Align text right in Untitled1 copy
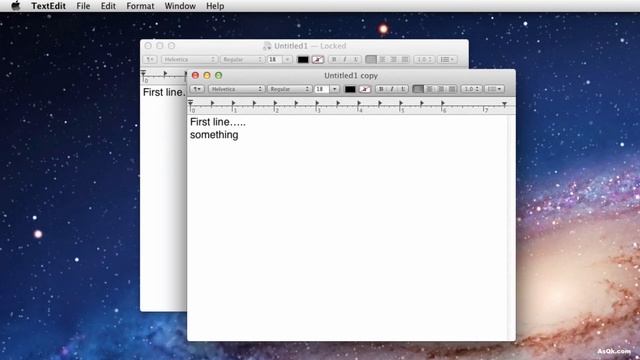The image size is (640, 360). point(440,89)
